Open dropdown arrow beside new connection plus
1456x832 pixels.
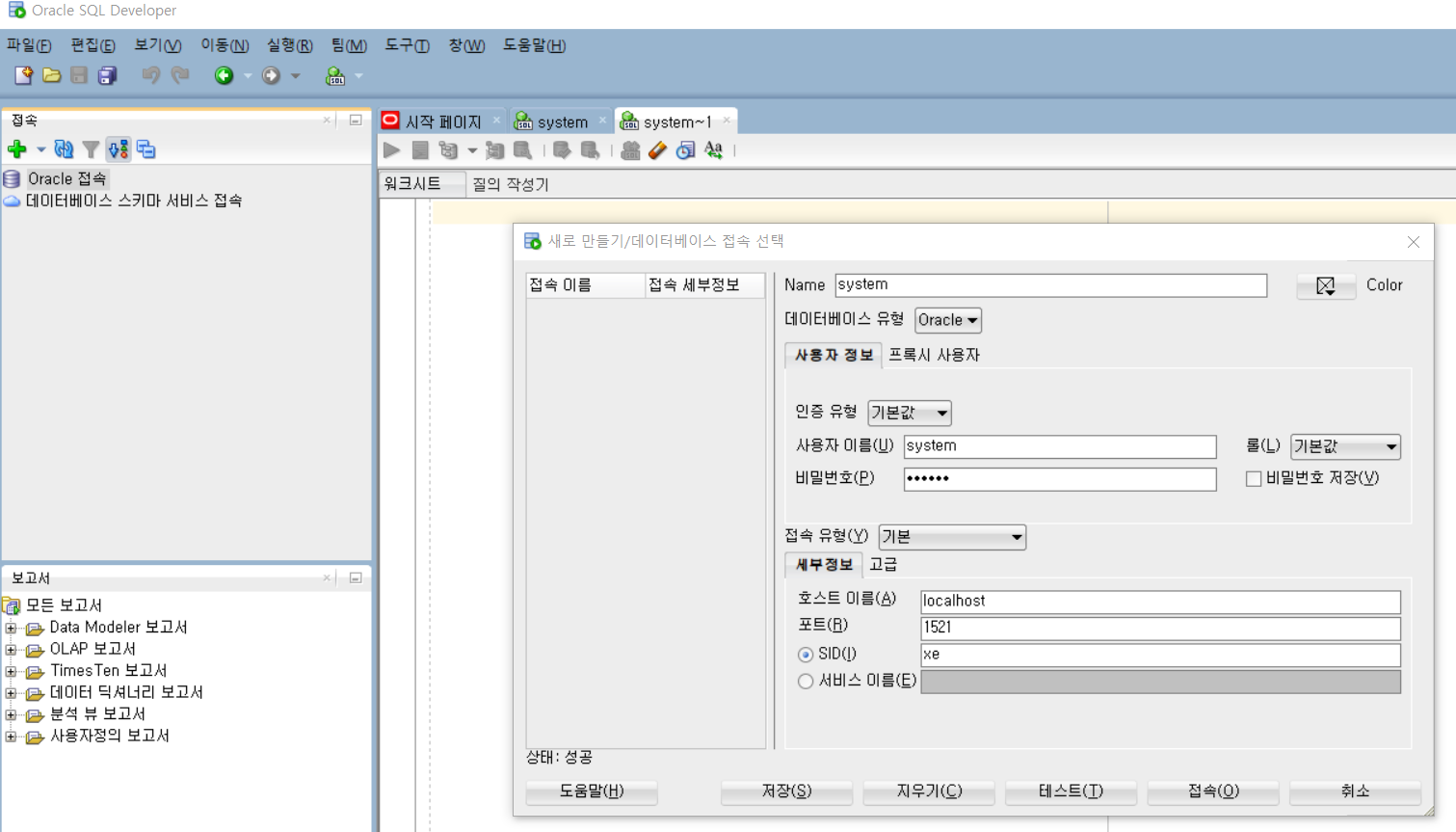40,149
